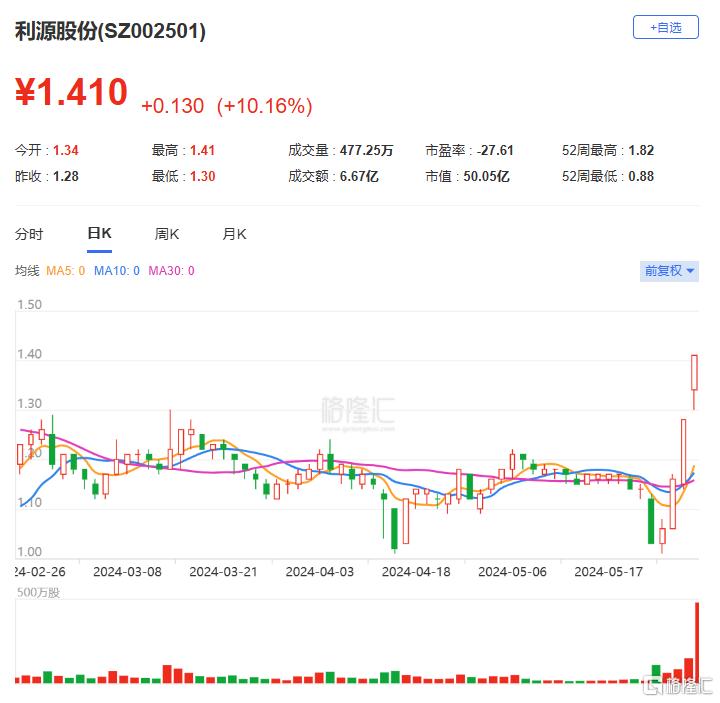The height and width of the screenshot is (703, 720).
Task: Click the MA30 moving average label
Action: pyautogui.click(x=171, y=271)
